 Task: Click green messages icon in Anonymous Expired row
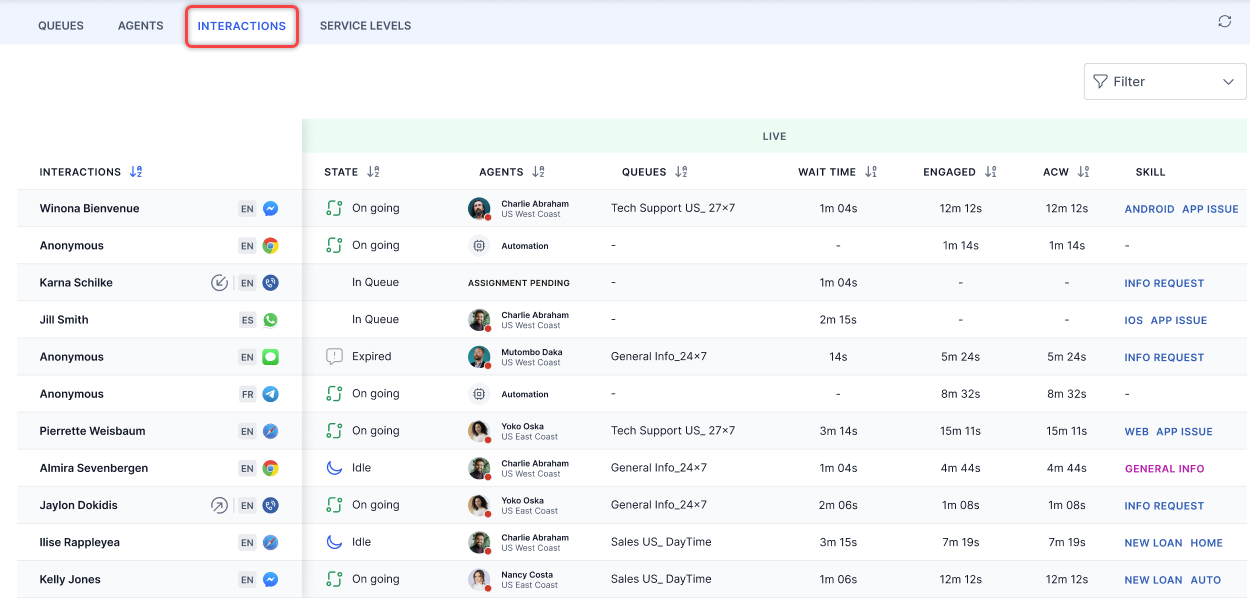(x=270, y=357)
